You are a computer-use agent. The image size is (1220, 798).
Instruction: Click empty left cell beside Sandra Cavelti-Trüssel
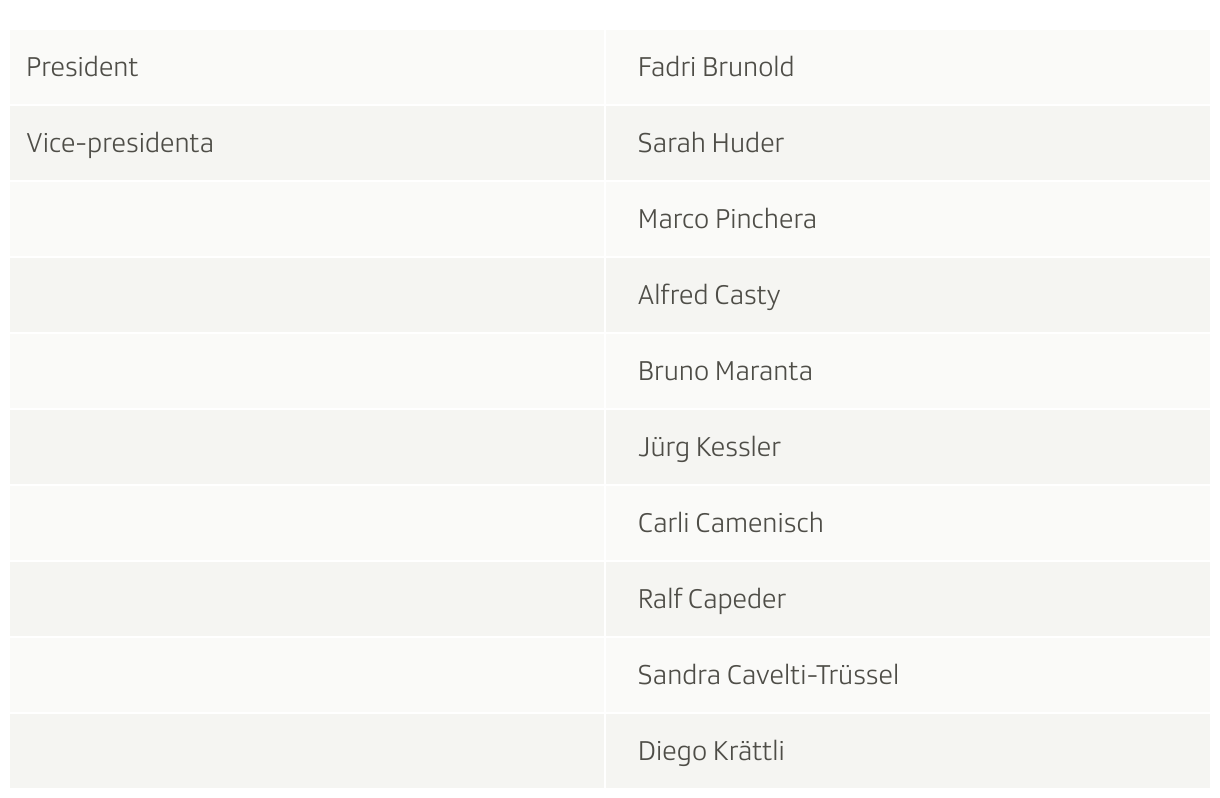307,675
